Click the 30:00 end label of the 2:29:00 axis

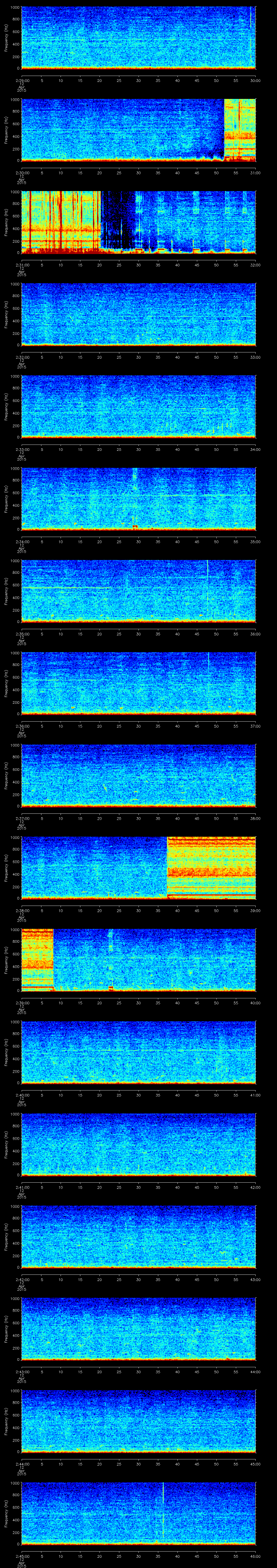pyautogui.click(x=256, y=80)
